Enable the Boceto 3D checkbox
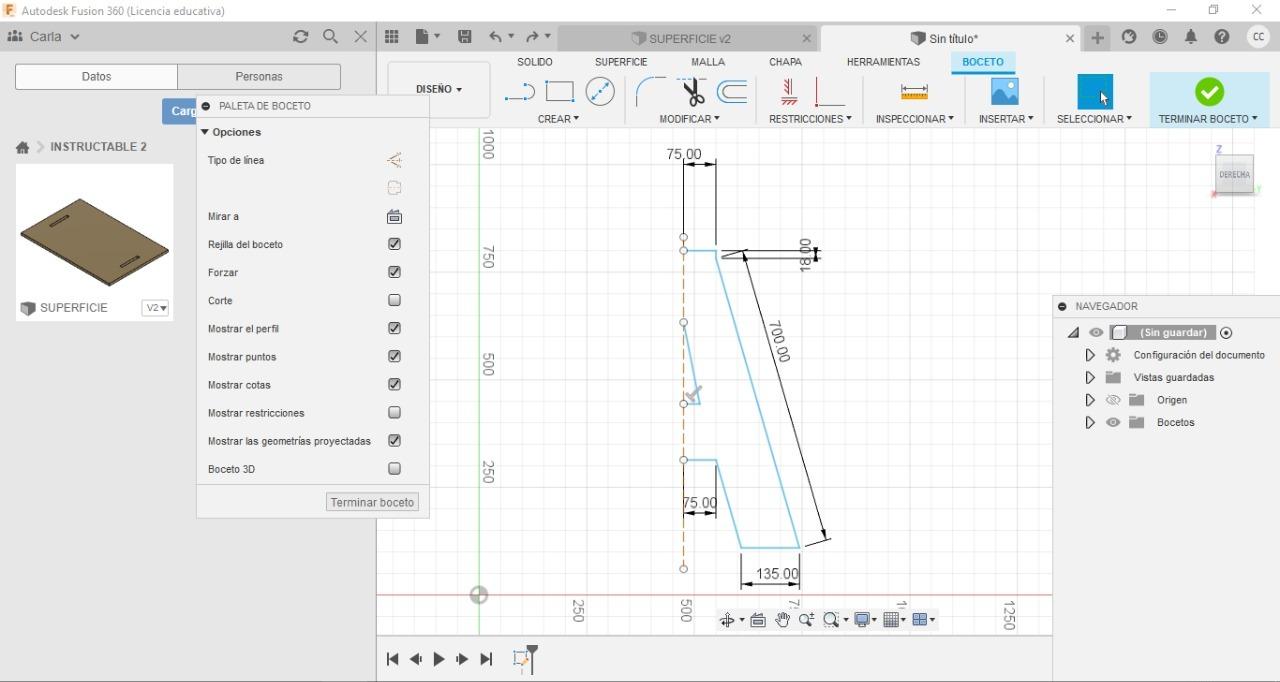This screenshot has height=682, width=1280. click(394, 468)
